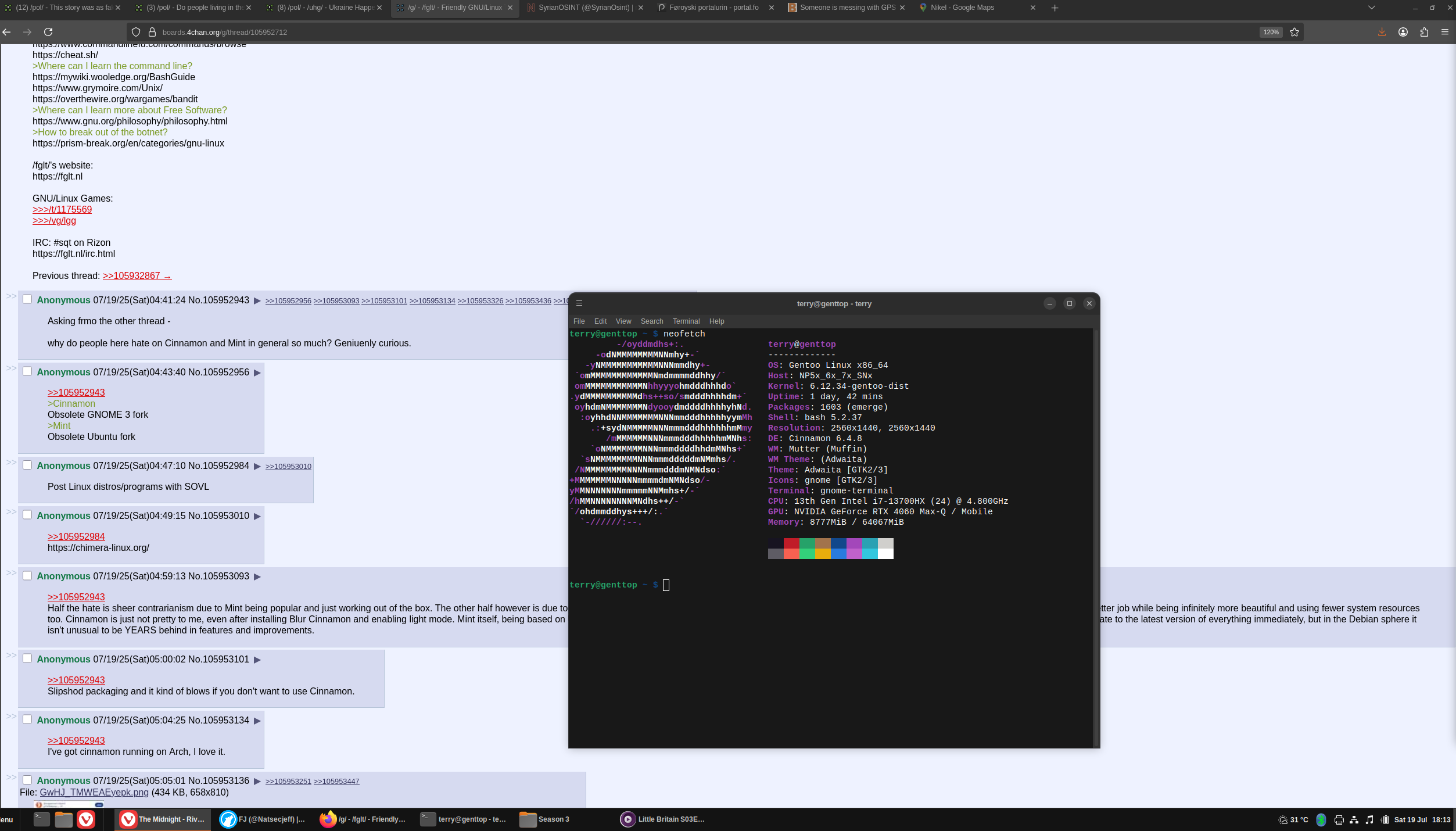Open post menu arrow for No.105952956
Screen dimensions: 1456x831
257,372
